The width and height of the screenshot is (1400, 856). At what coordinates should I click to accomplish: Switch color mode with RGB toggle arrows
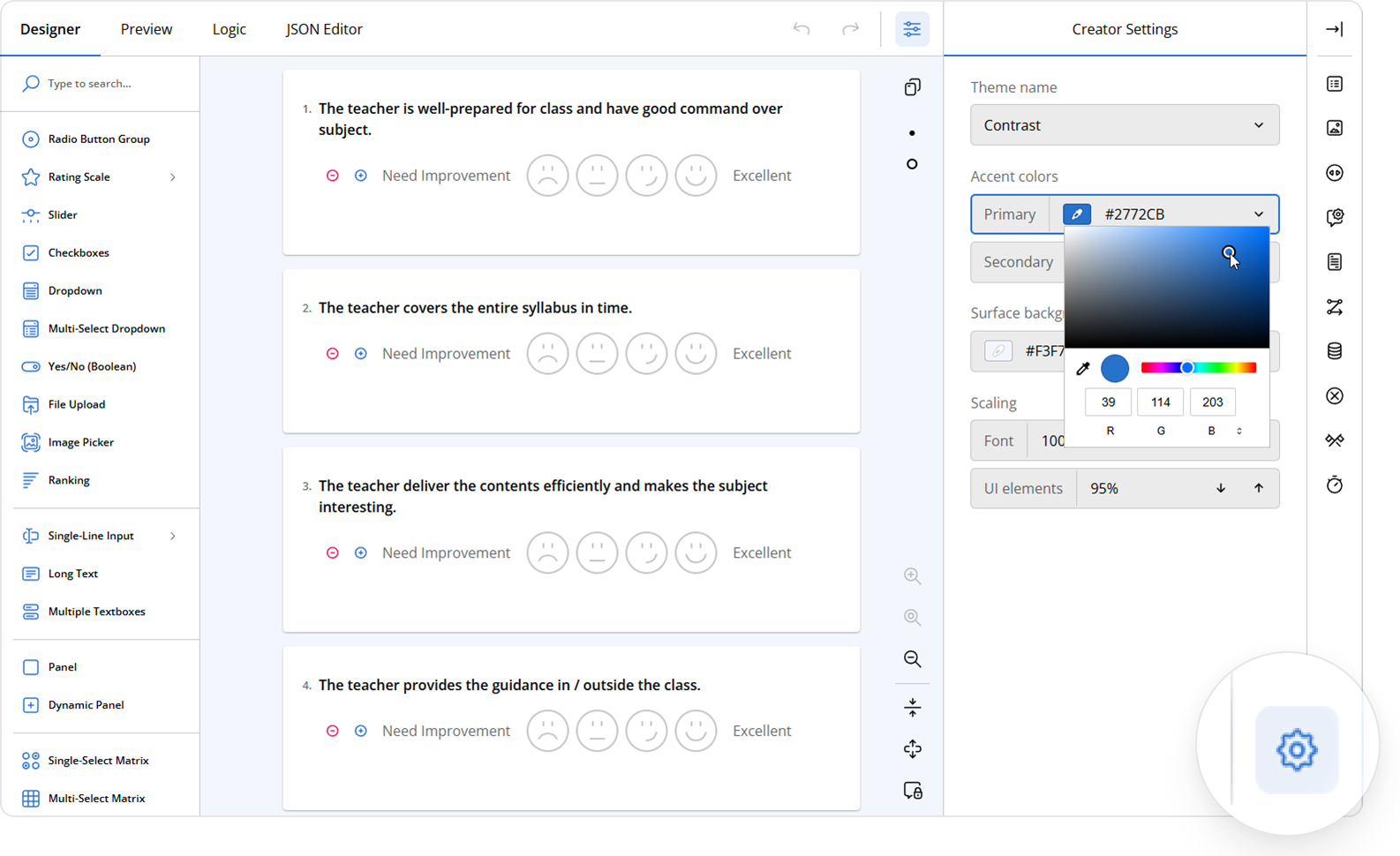tap(1239, 432)
